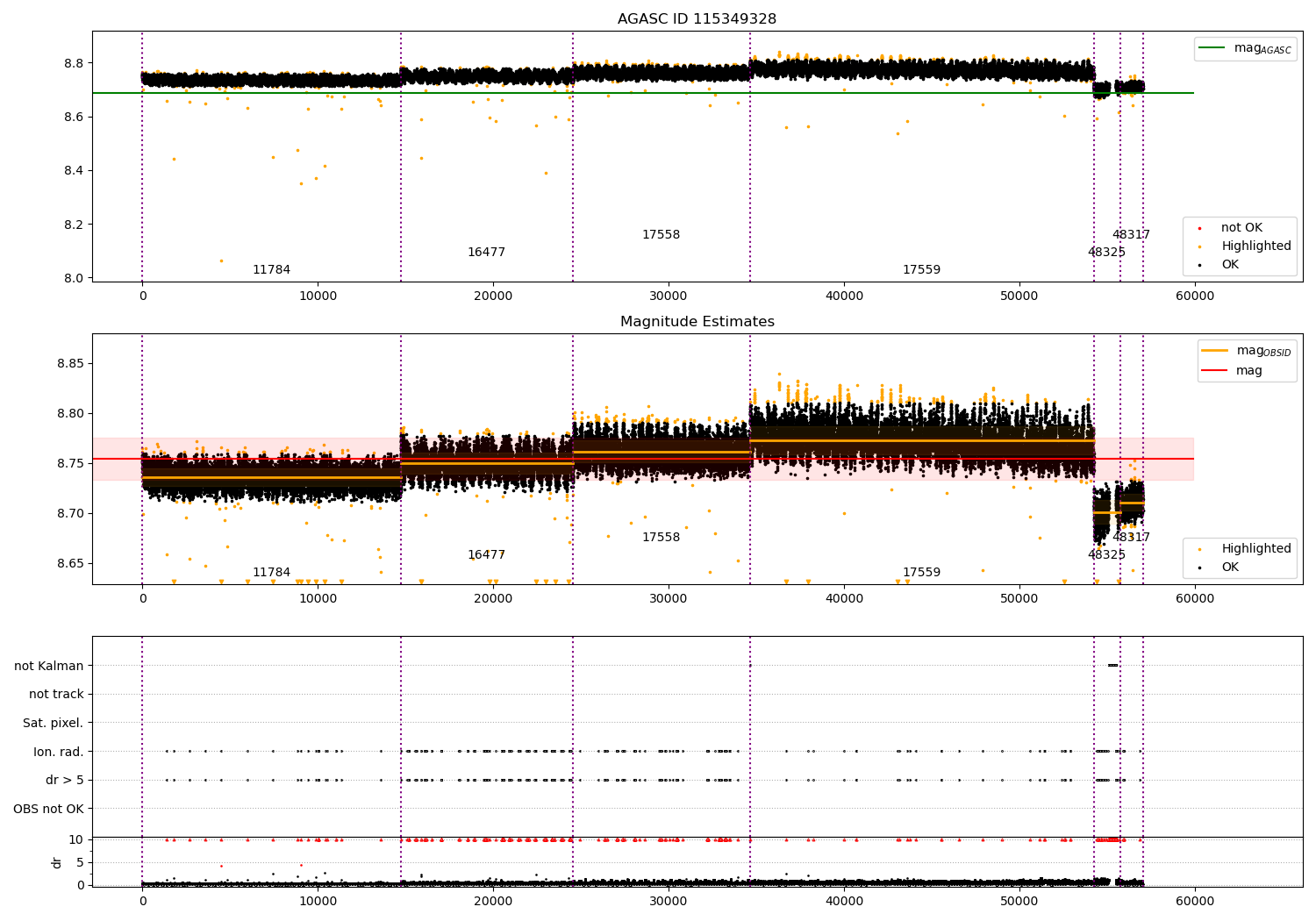Click the 10 tick on the dr axis
The image size is (1316, 921).
click(x=77, y=840)
